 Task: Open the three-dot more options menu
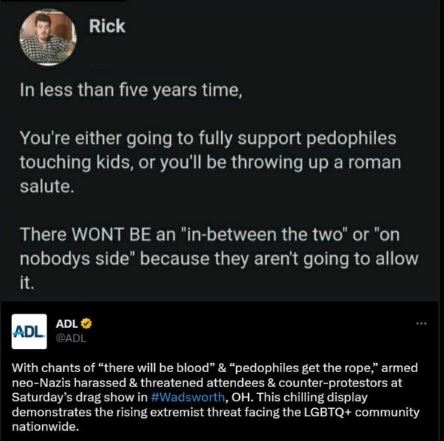421,323
